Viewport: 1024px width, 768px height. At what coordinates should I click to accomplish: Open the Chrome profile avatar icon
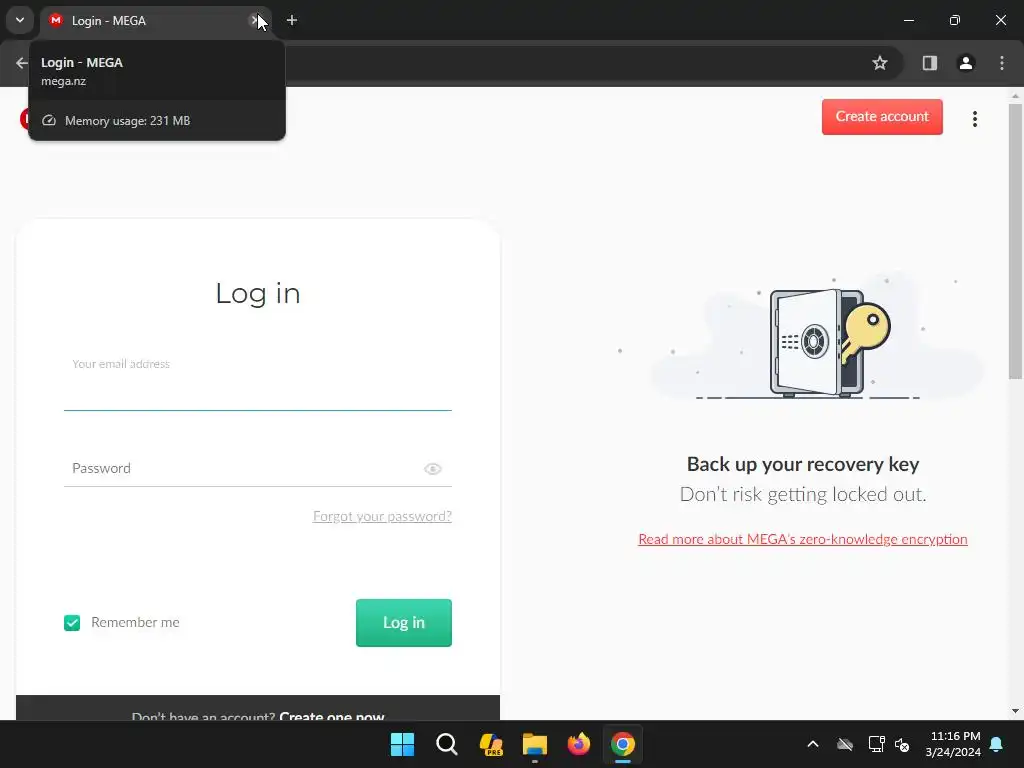click(965, 63)
